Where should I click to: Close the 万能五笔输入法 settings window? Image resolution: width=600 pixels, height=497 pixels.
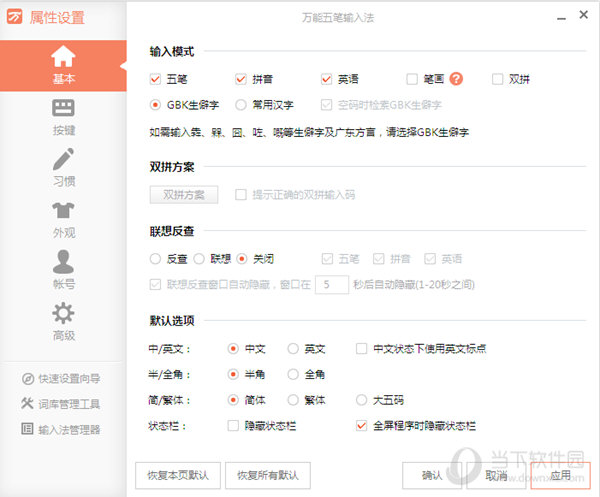584,15
